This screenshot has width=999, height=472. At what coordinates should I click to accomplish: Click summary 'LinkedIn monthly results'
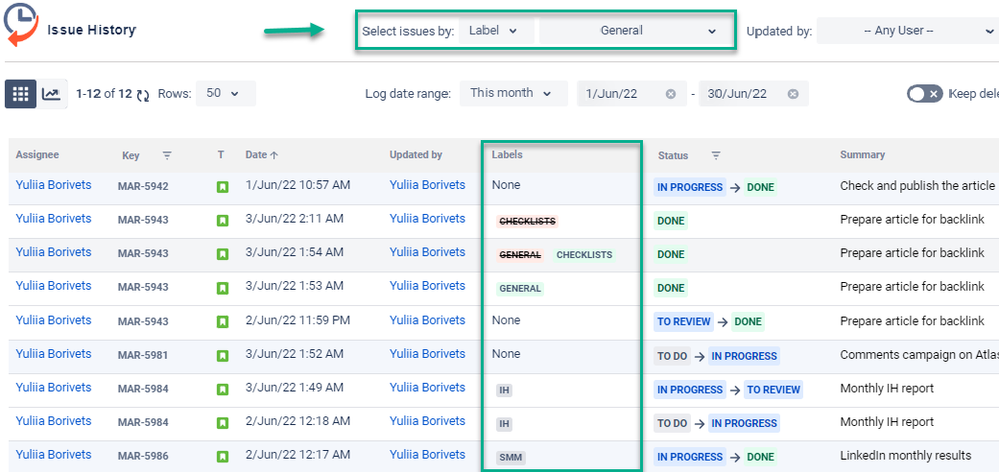point(905,455)
